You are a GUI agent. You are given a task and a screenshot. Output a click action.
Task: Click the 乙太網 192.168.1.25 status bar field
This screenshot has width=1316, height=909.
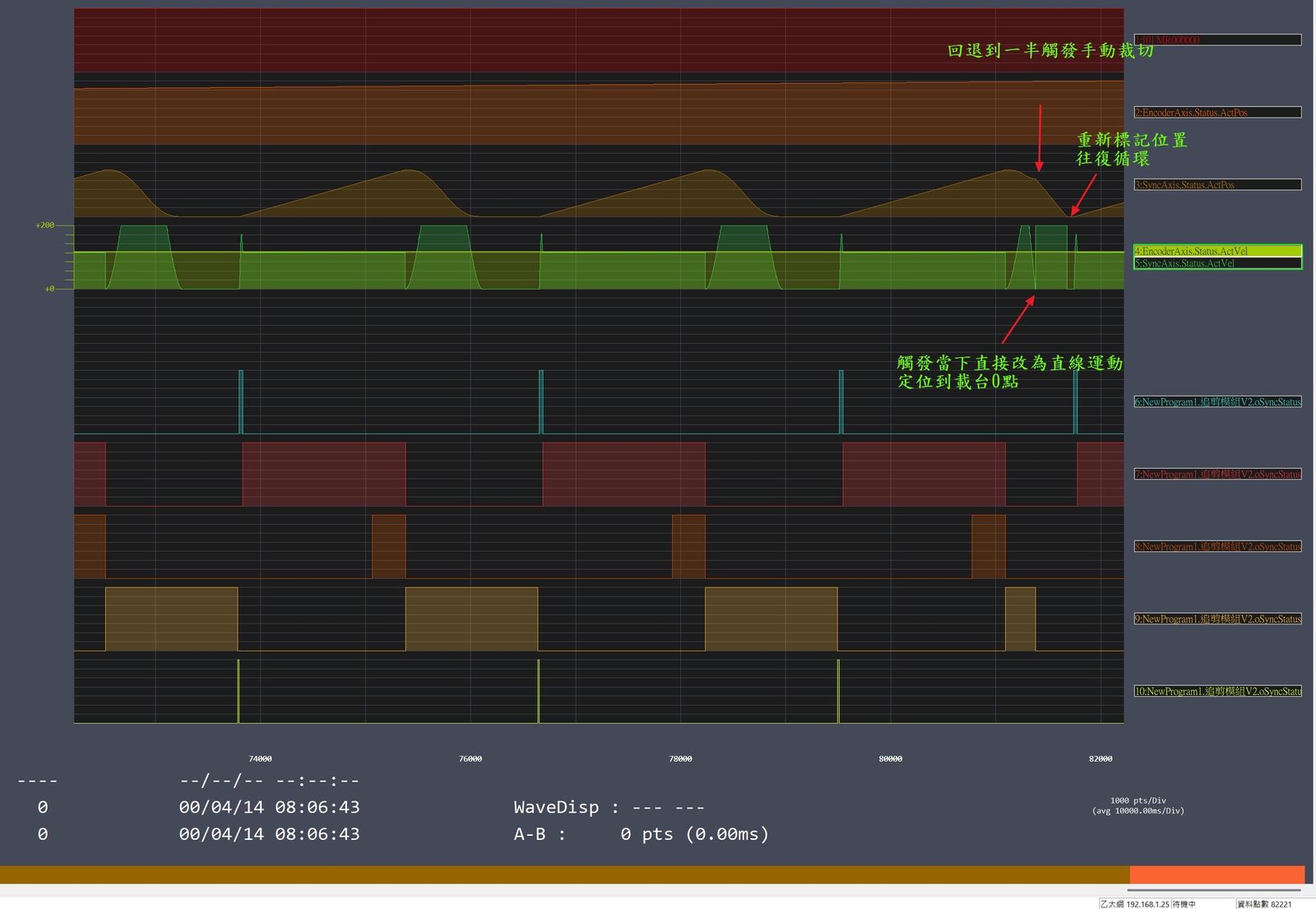tap(1134, 903)
